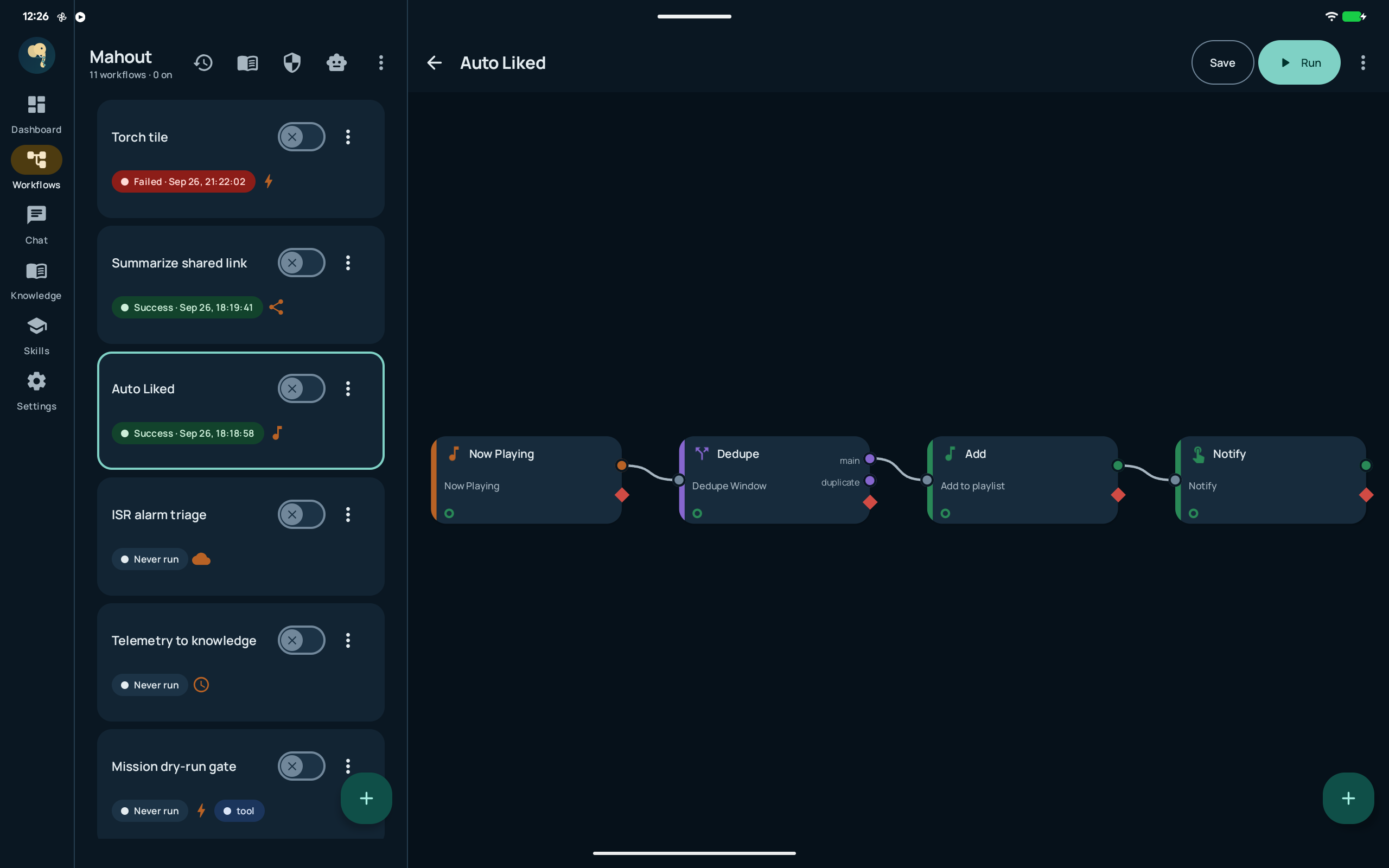The width and height of the screenshot is (1389, 868).
Task: Click Add node music note icon
Action: coord(950,454)
